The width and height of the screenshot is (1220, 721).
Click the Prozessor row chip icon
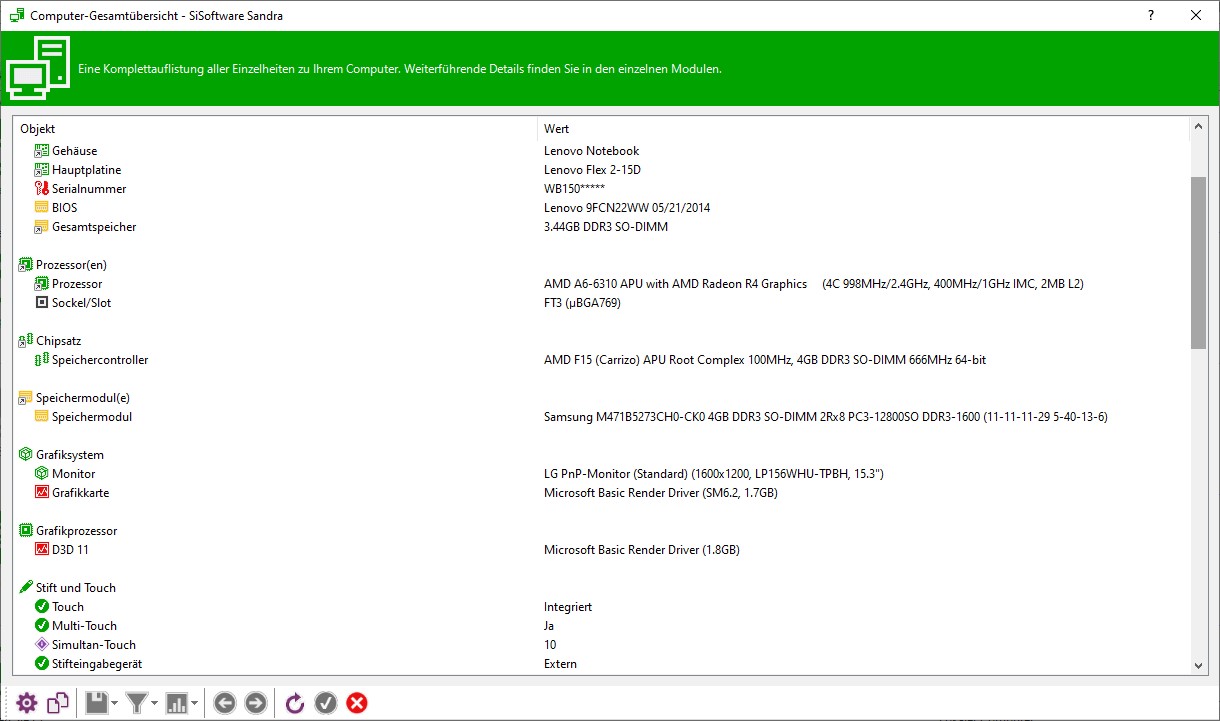[x=41, y=284]
